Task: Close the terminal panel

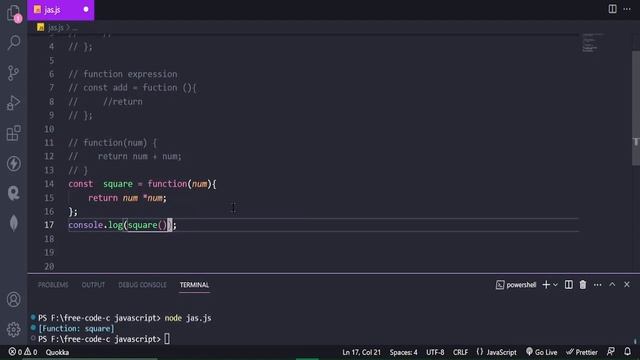Action: (x=627, y=284)
